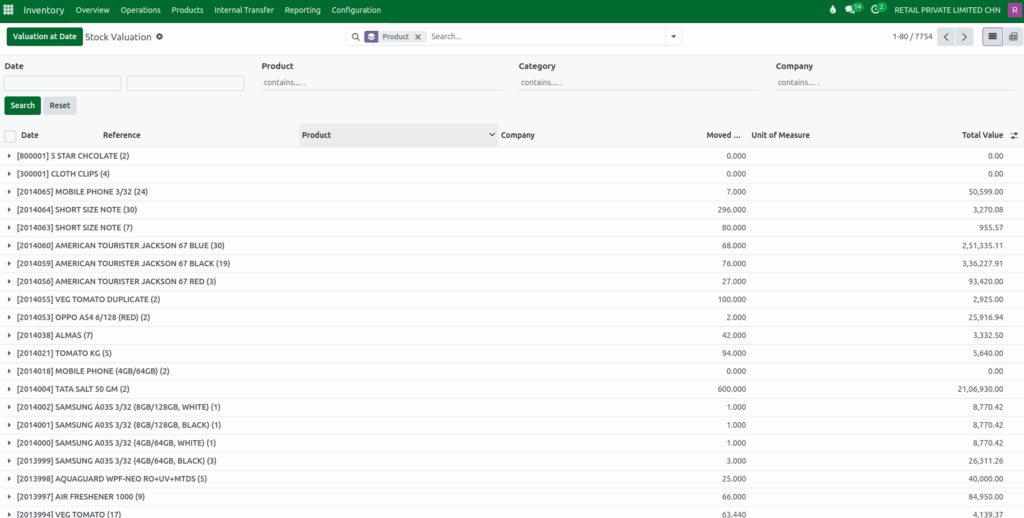Expand the SHORT SIZE NOTE (30) group
Image resolution: width=1024 pixels, height=518 pixels.
9,210
